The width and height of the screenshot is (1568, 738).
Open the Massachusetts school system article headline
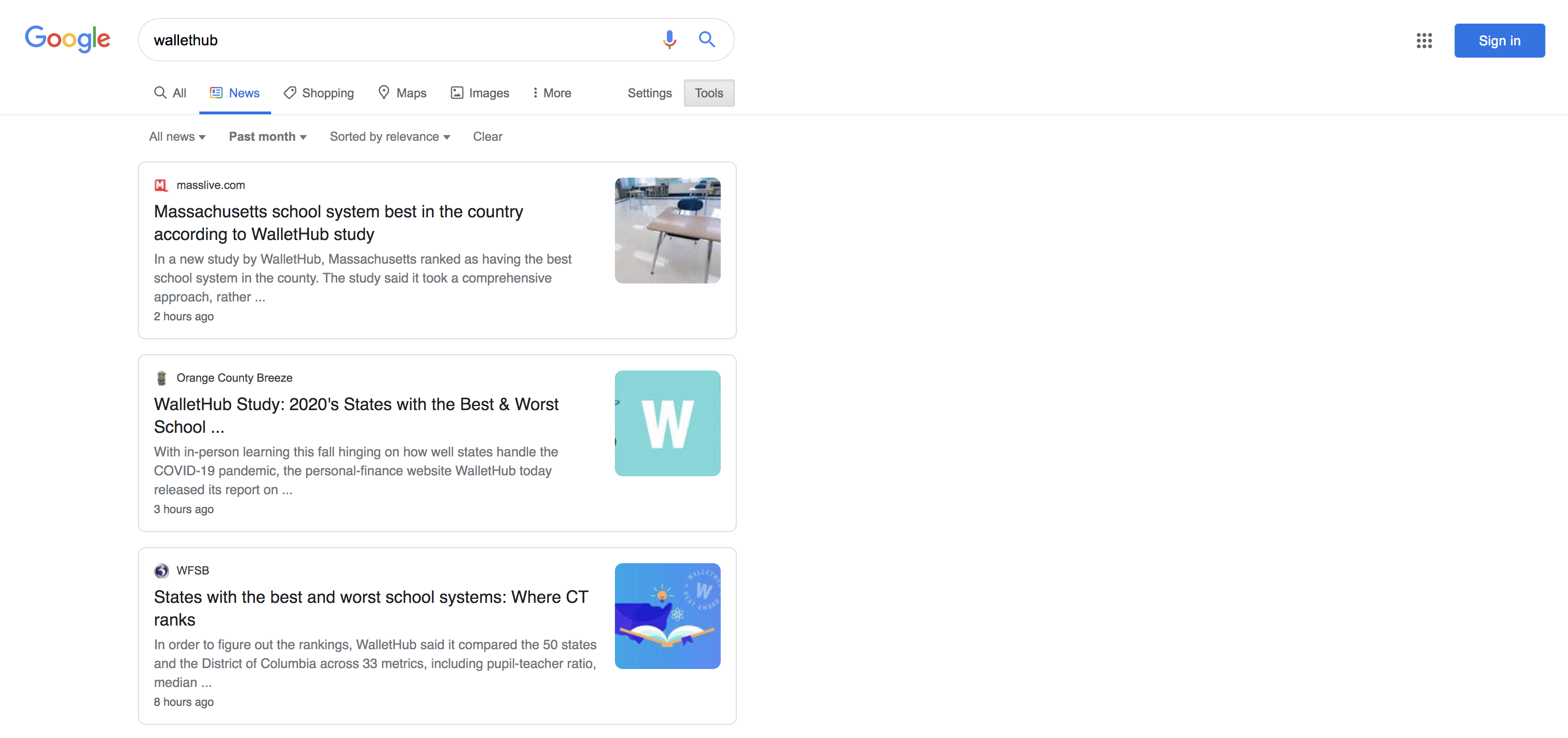coord(339,223)
